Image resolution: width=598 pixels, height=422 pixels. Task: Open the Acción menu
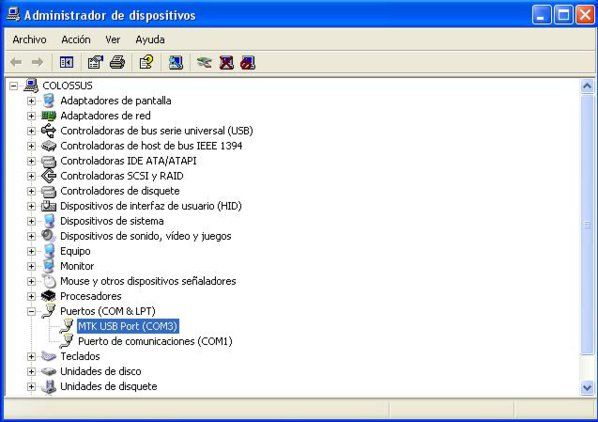(76, 39)
